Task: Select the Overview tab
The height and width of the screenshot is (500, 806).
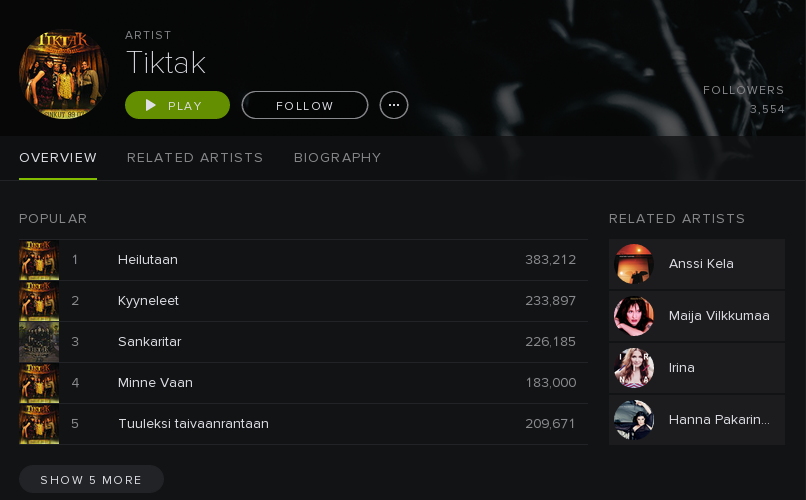Action: 58,158
